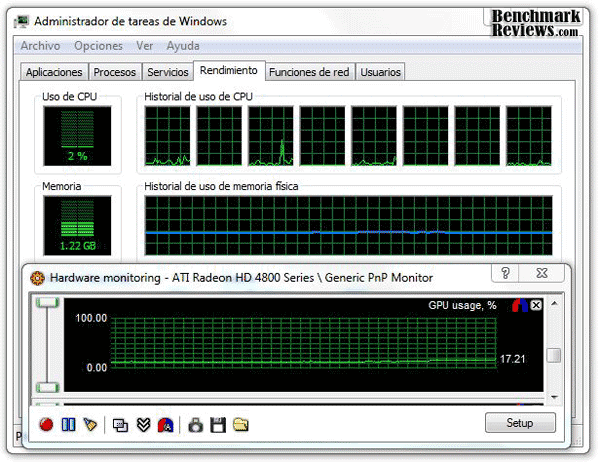
Task: Open the Setup dialog
Action: (x=520, y=423)
